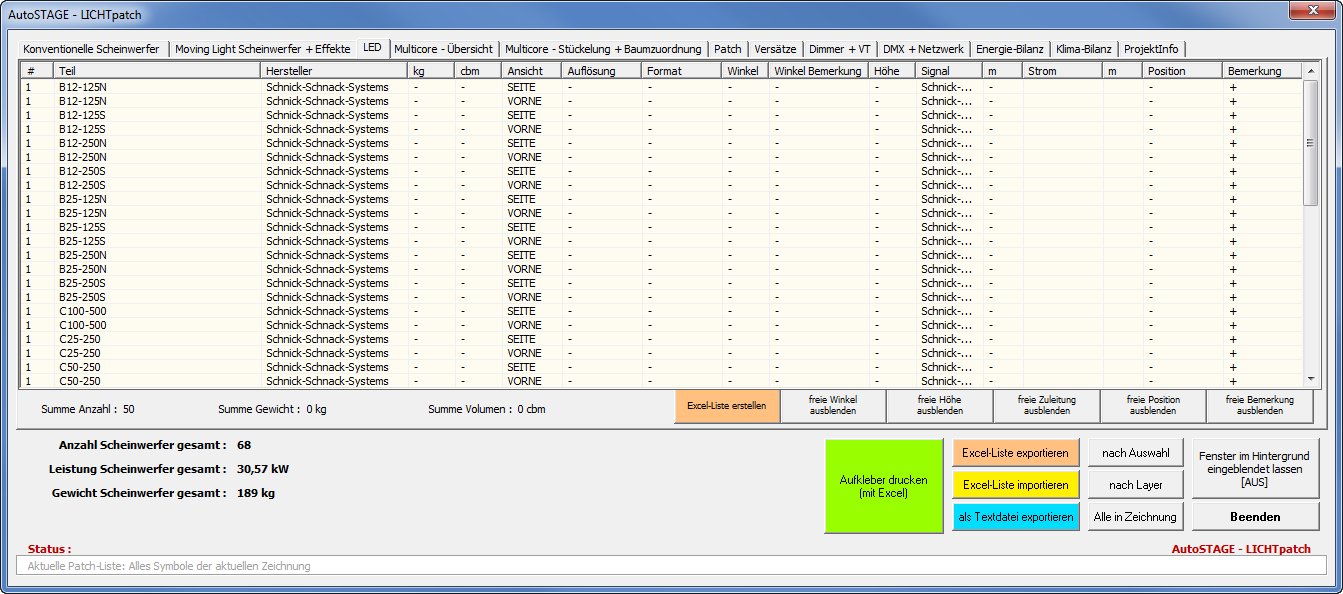Go to the Energie-Bilanz tab
This screenshot has height=594, width=1343.
tap(1009, 49)
